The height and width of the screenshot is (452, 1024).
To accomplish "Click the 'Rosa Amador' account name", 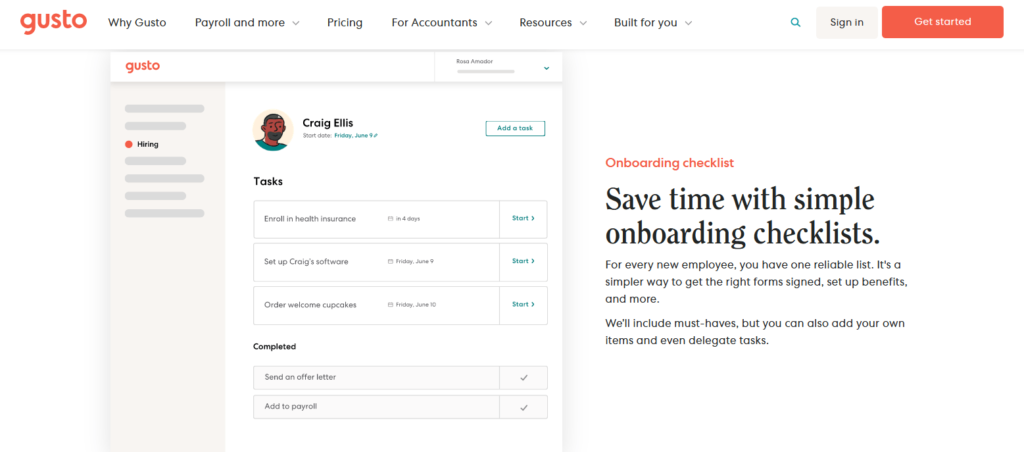I will pyautogui.click(x=475, y=61).
